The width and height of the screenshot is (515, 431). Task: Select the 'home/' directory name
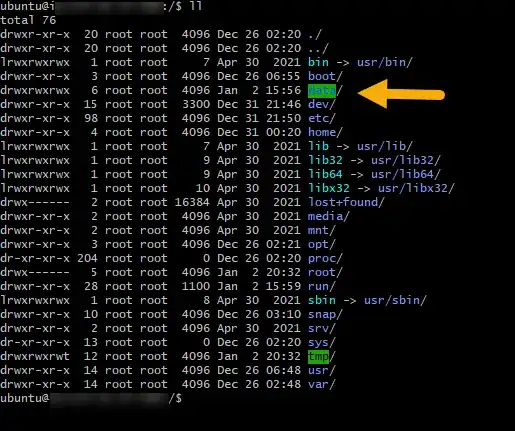pyautogui.click(x=325, y=132)
